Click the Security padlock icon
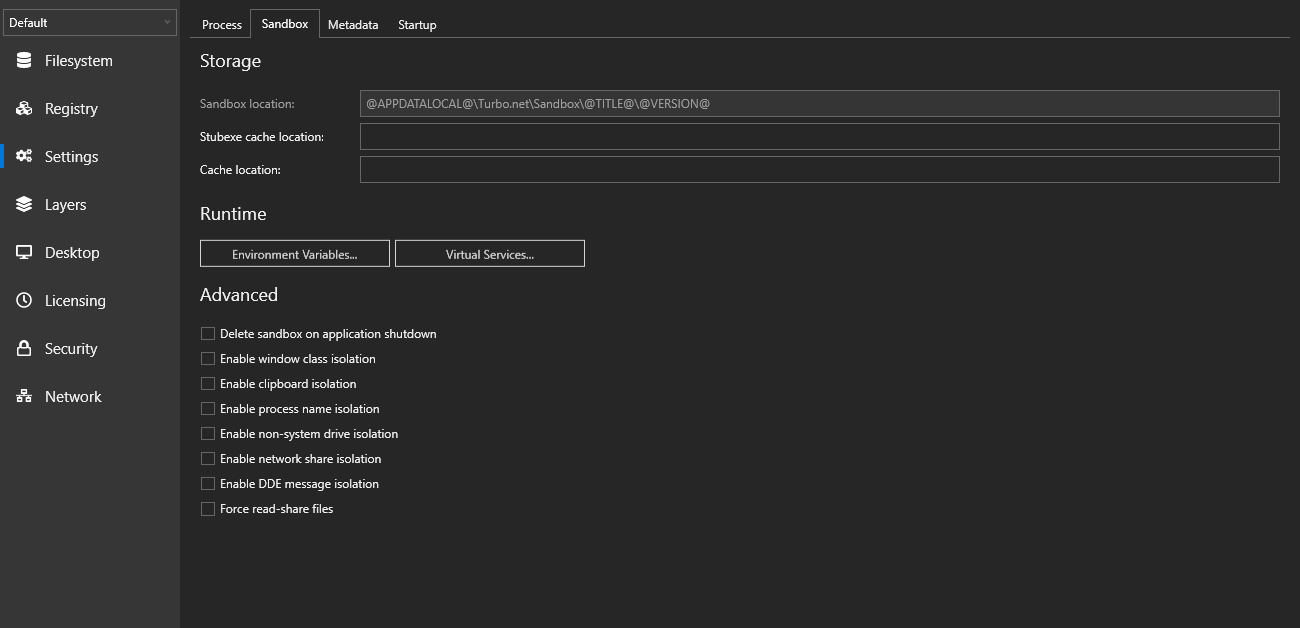The width and height of the screenshot is (1300, 628). point(24,349)
